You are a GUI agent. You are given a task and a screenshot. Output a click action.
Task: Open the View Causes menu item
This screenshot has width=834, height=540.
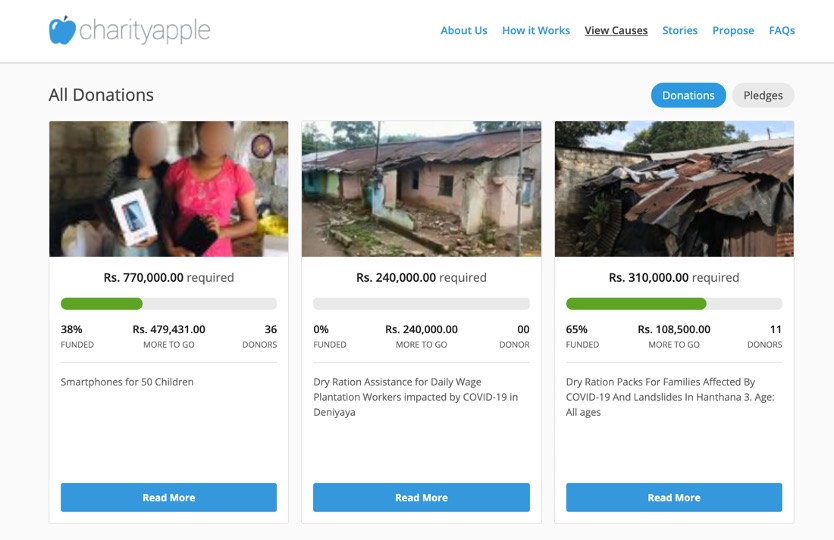click(616, 31)
